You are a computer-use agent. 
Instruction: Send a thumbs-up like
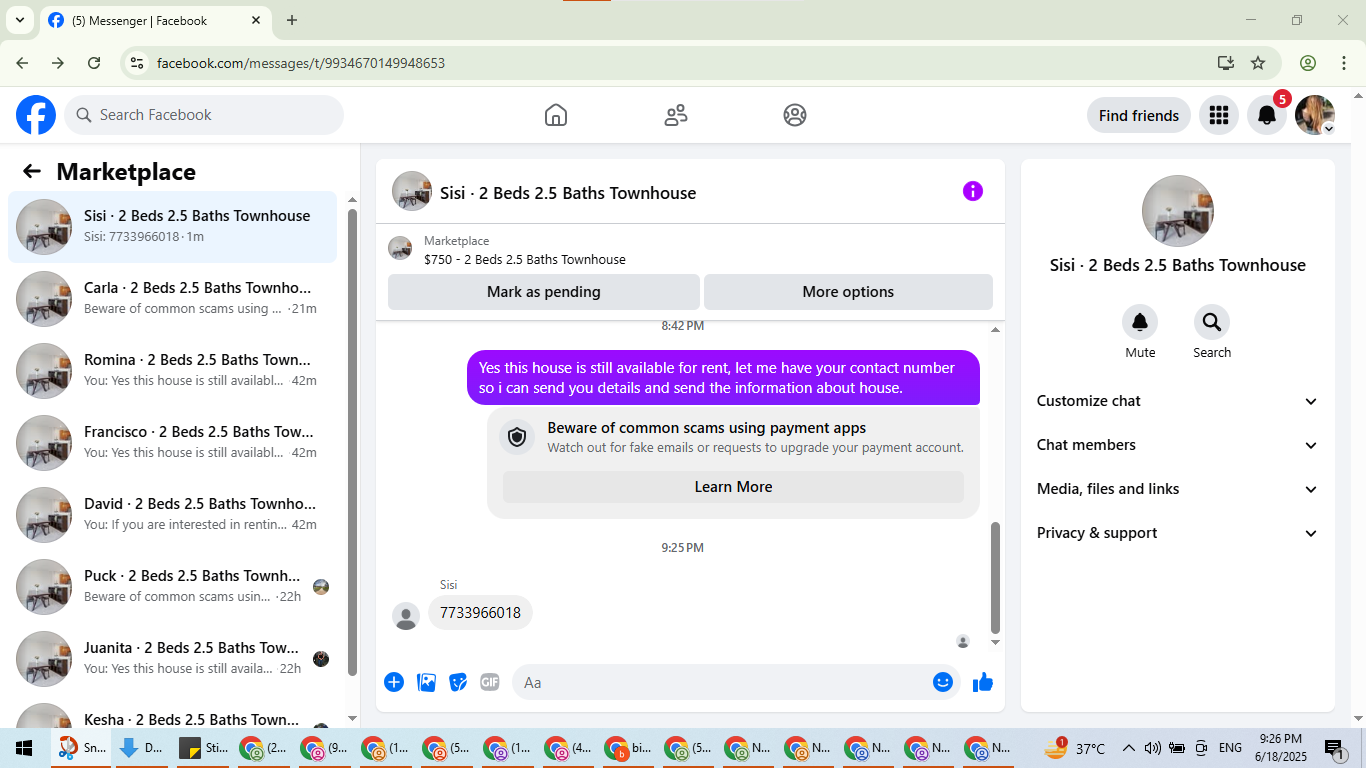click(x=983, y=682)
